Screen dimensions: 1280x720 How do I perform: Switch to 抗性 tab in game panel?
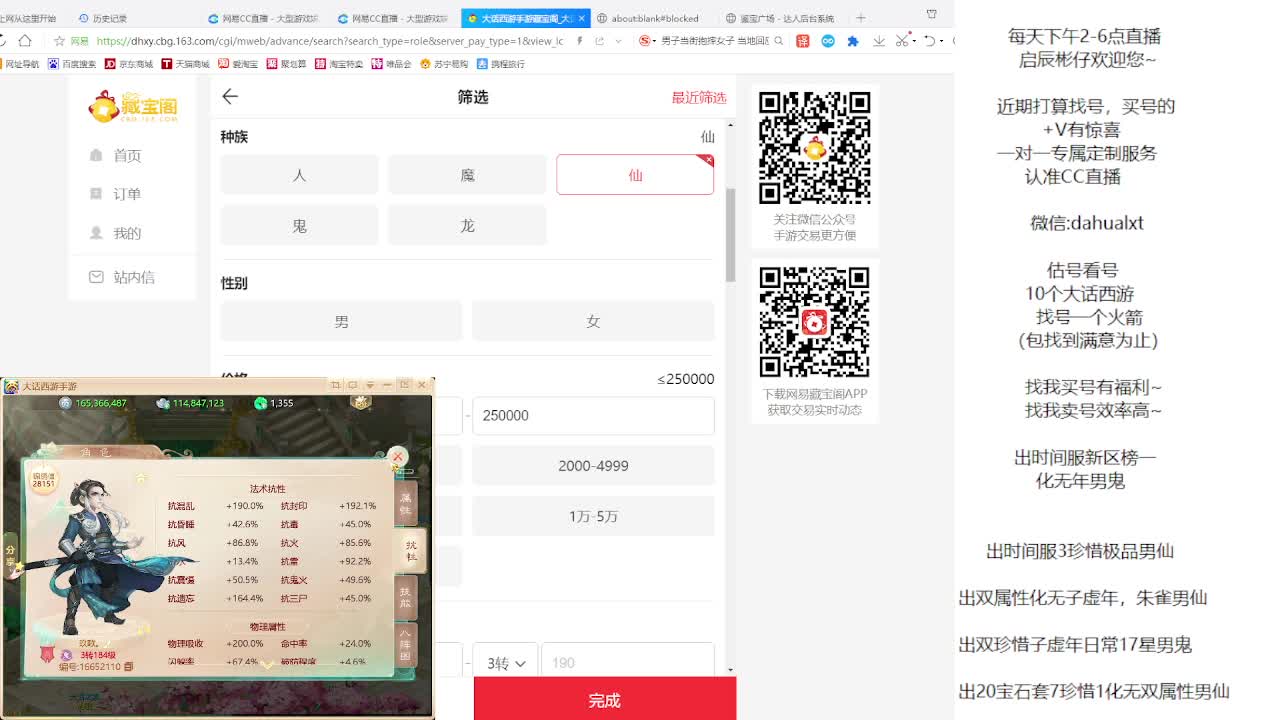[x=411, y=550]
